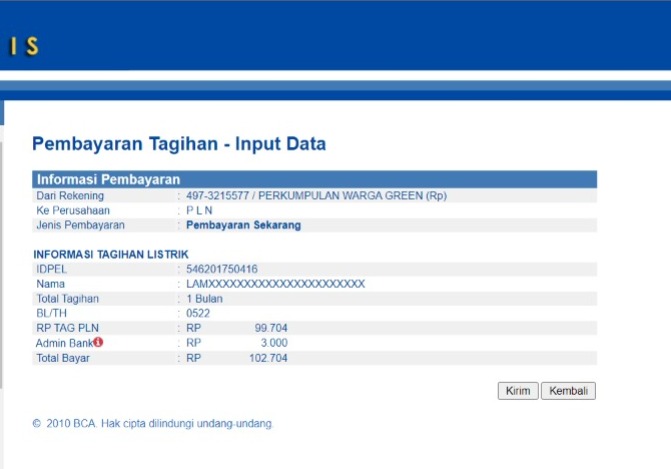This screenshot has height=469, width=671.
Task: Click the Total Bayar row label
Action: [x=63, y=358]
